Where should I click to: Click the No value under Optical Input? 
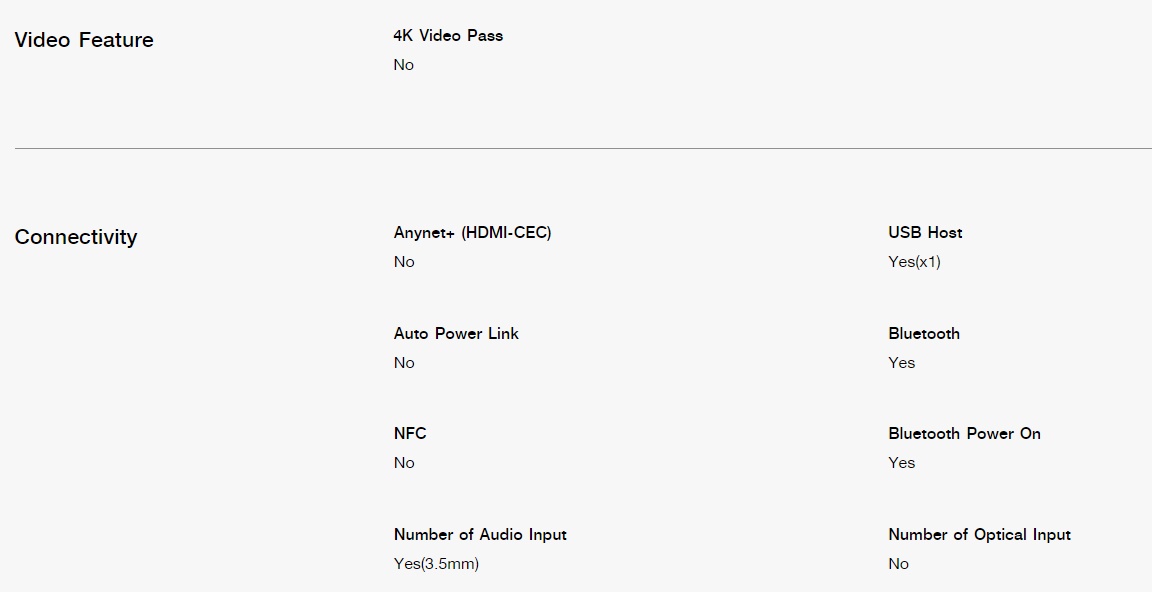(898, 563)
